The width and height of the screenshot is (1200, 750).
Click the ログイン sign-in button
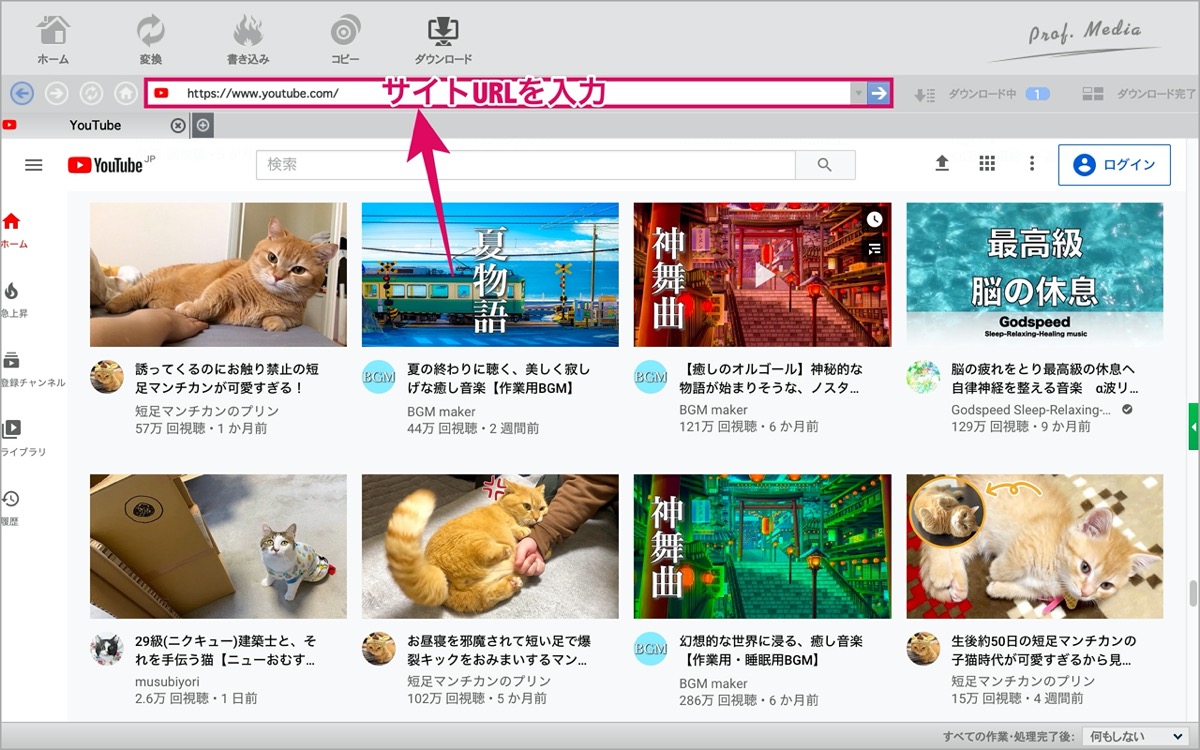point(1114,165)
